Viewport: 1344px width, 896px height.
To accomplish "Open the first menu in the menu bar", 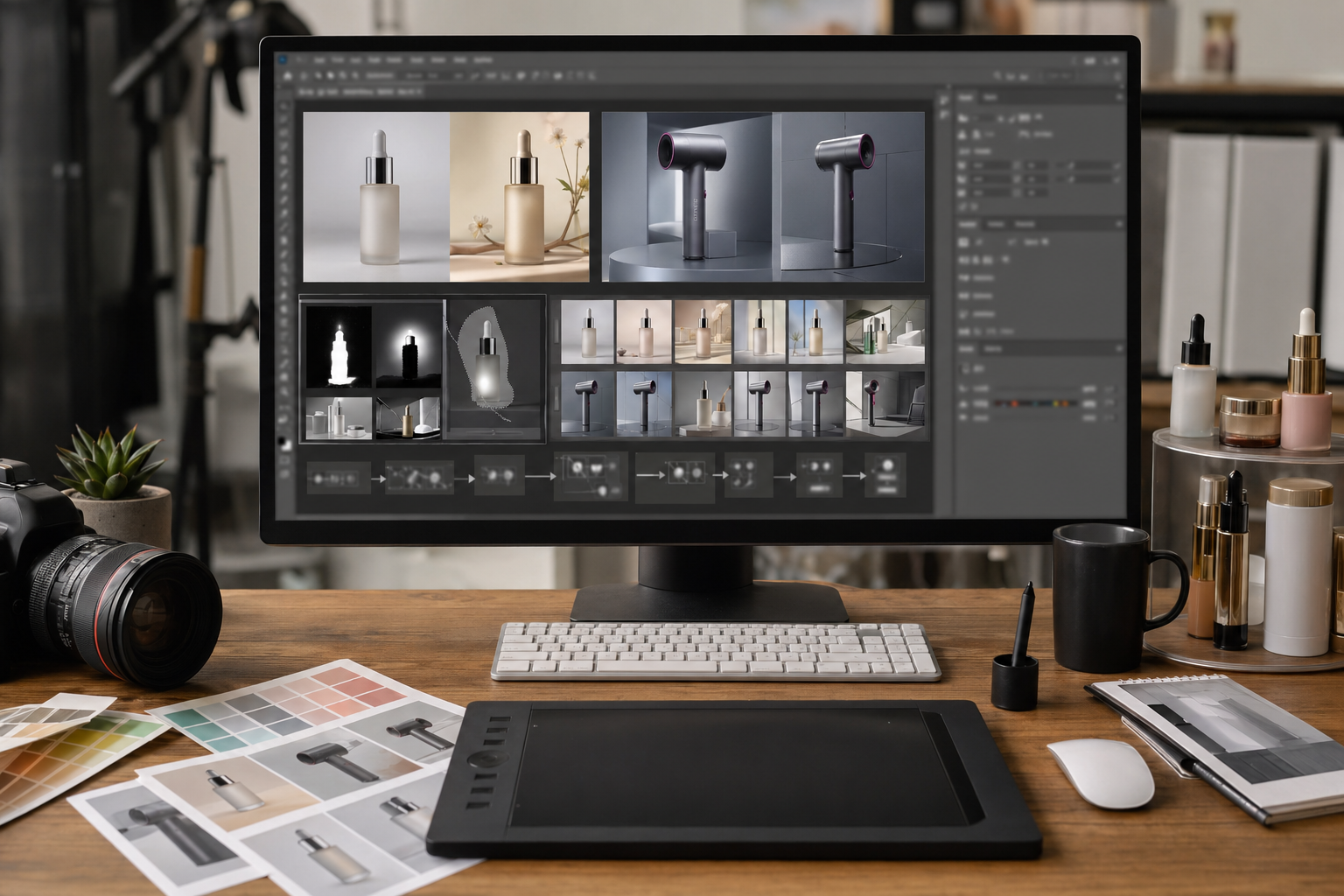I will tap(319, 60).
